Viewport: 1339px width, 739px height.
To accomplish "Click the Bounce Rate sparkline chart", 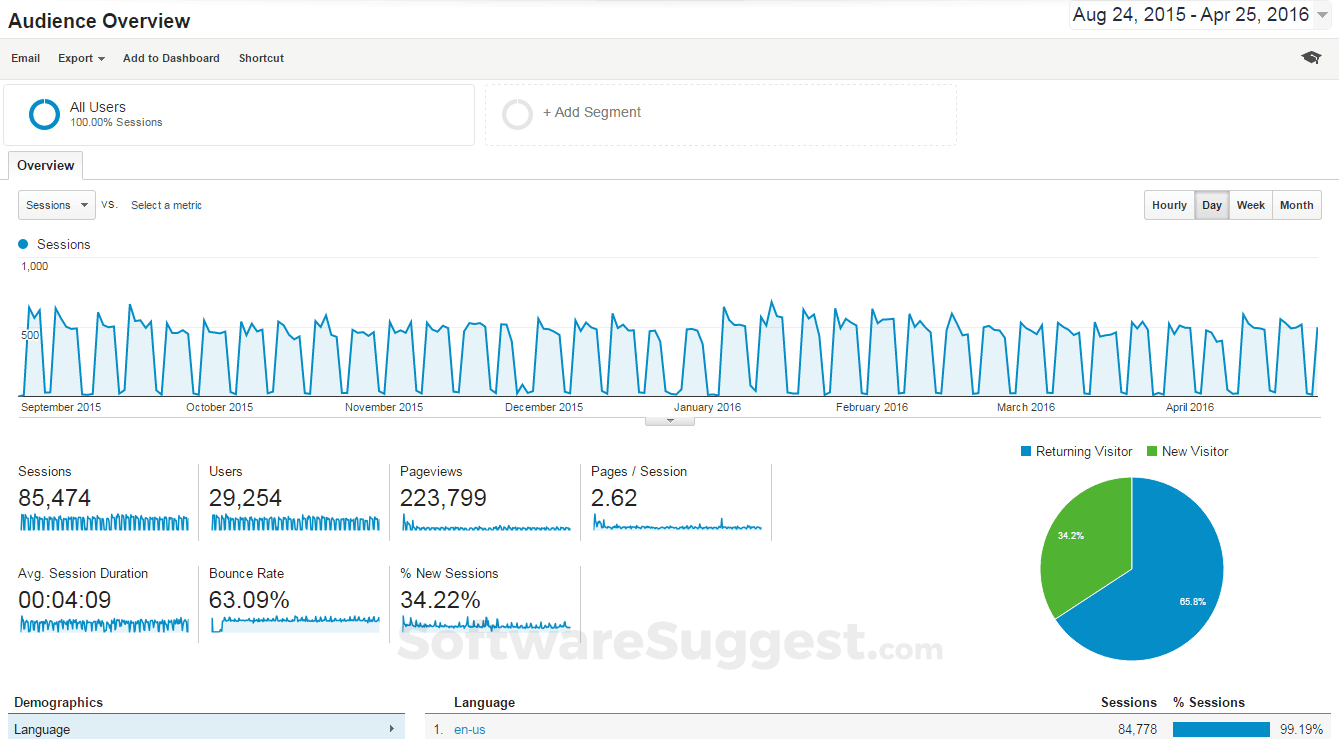I will point(295,623).
